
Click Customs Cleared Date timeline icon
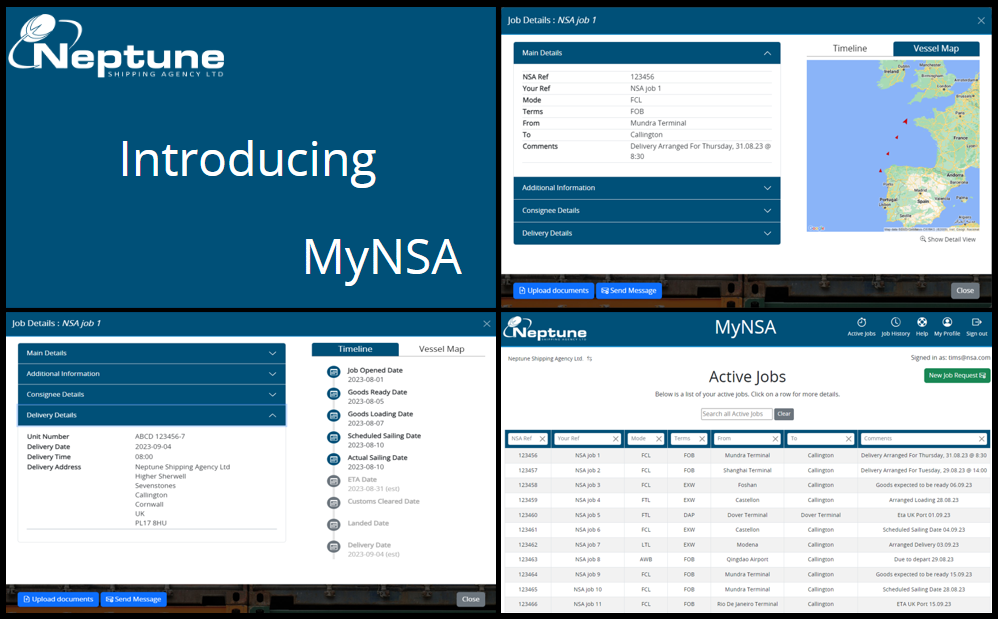(334, 503)
